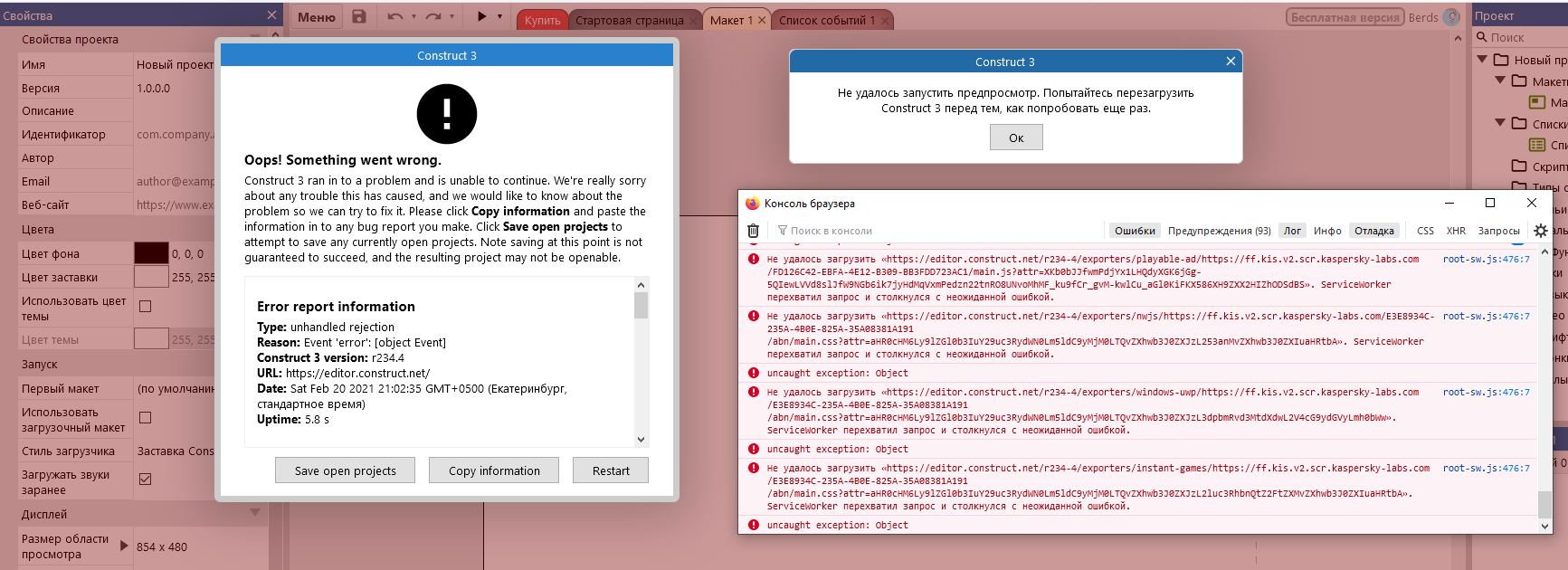The height and width of the screenshot is (570, 1568).
Task: Click the Цвет темы color swatch
Action: pos(151,339)
